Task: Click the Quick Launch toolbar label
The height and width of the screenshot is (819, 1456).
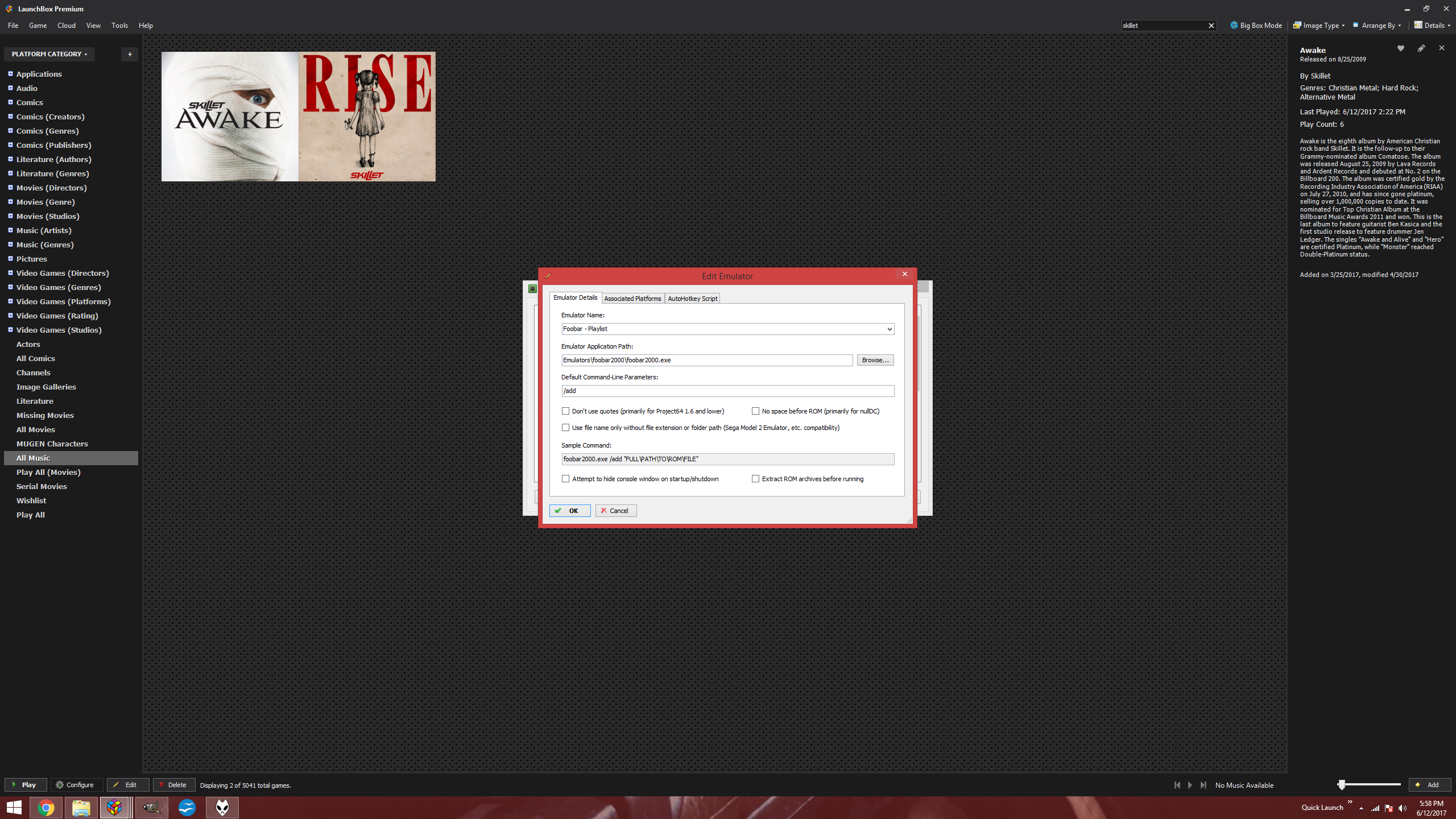Action: [x=1322, y=808]
